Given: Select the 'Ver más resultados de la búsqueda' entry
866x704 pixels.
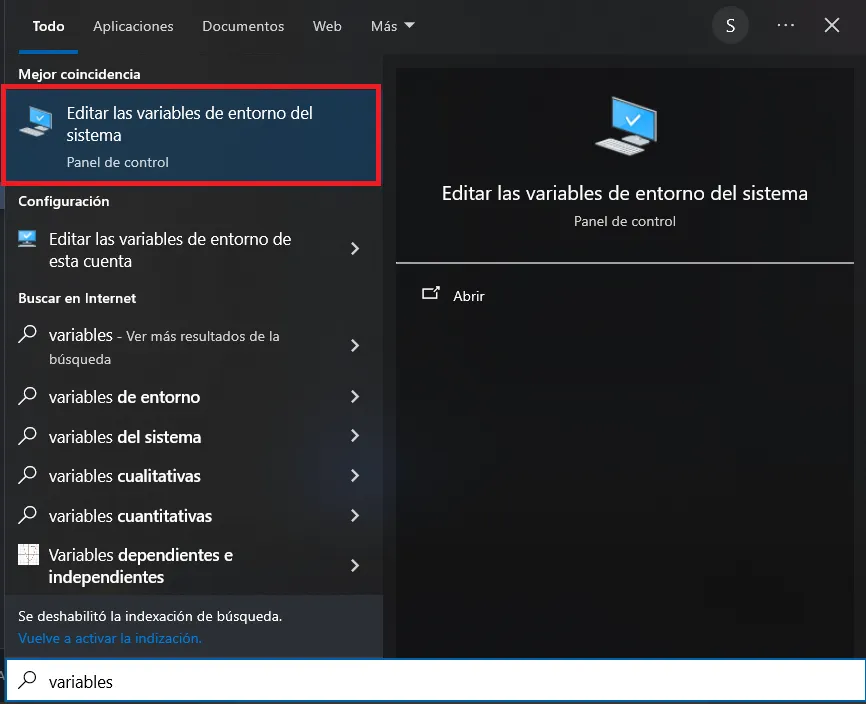Looking at the screenshot, I should (190, 346).
